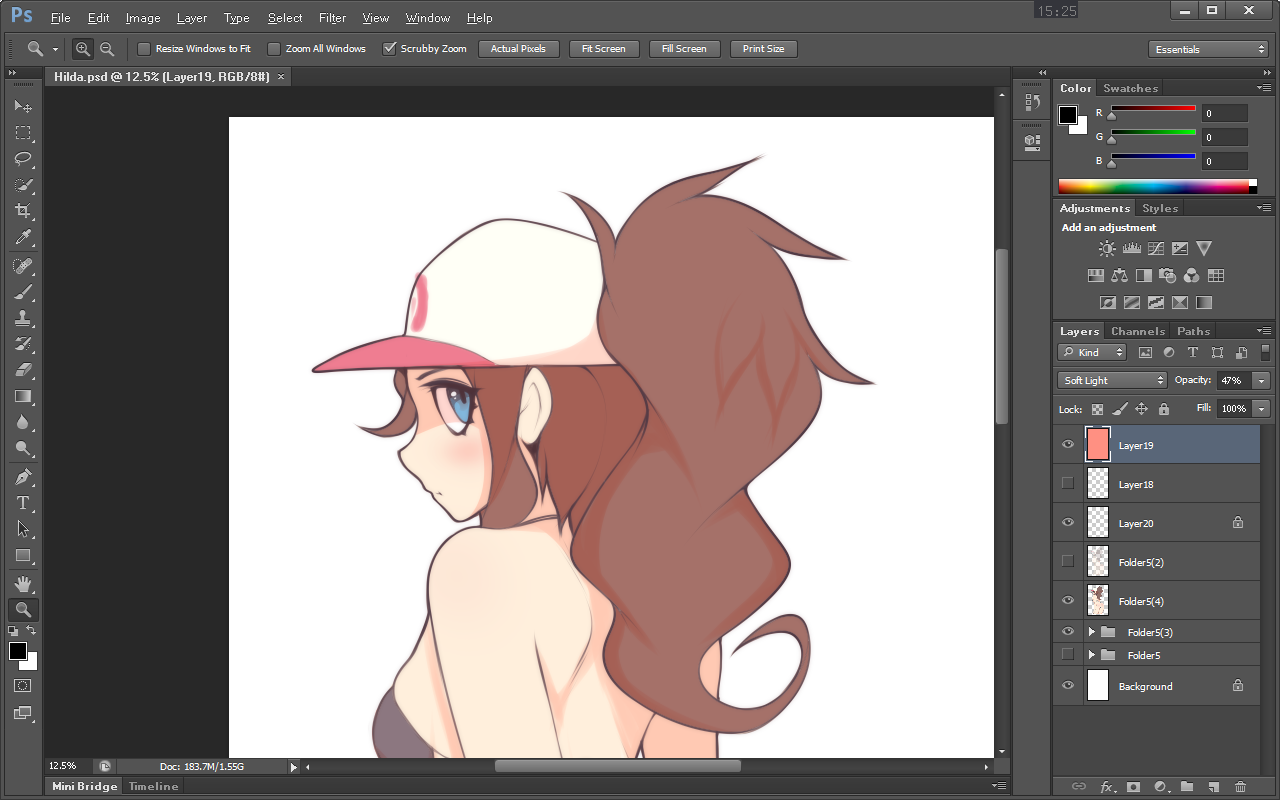
Task: Select the Lasso tool
Action: (22, 159)
